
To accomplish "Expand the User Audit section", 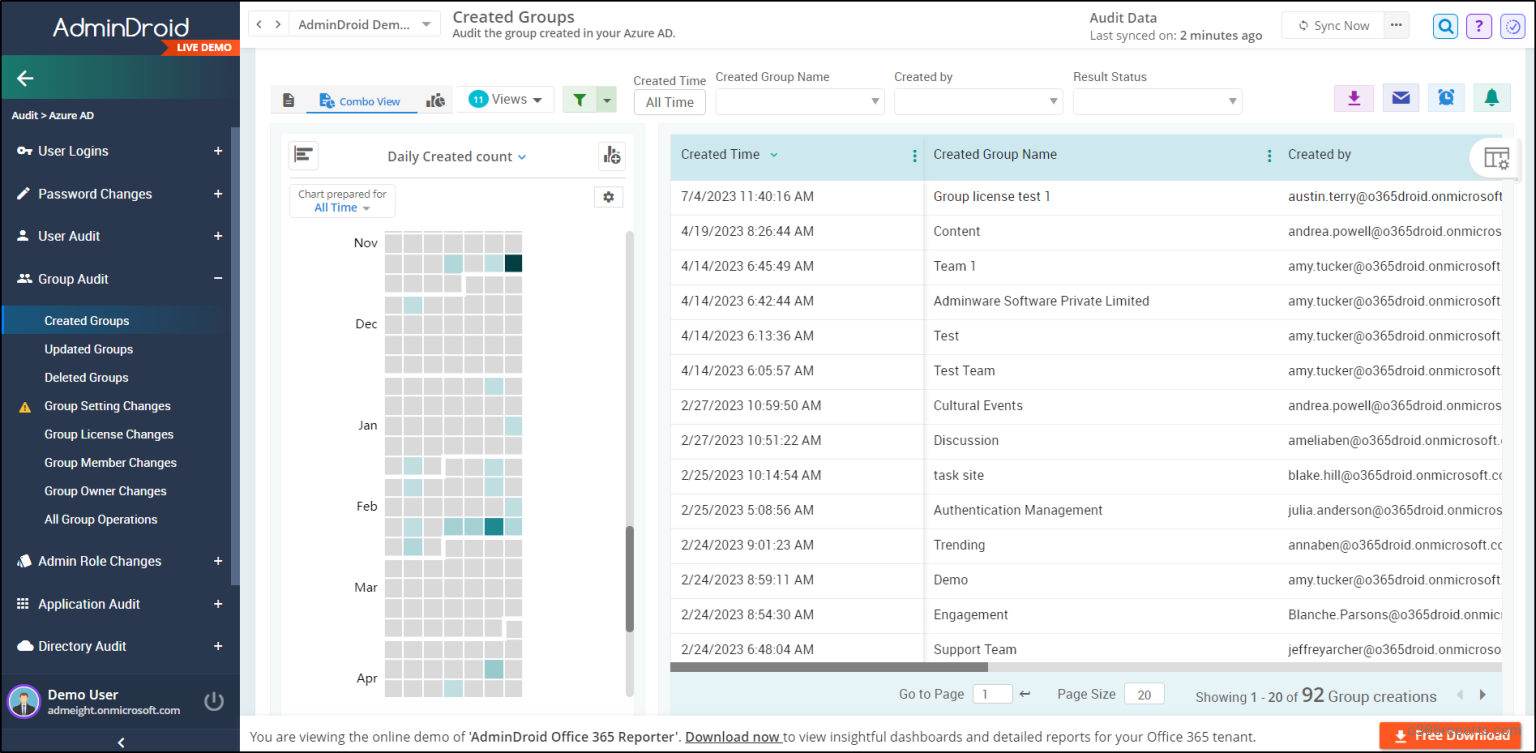I will click(218, 236).
